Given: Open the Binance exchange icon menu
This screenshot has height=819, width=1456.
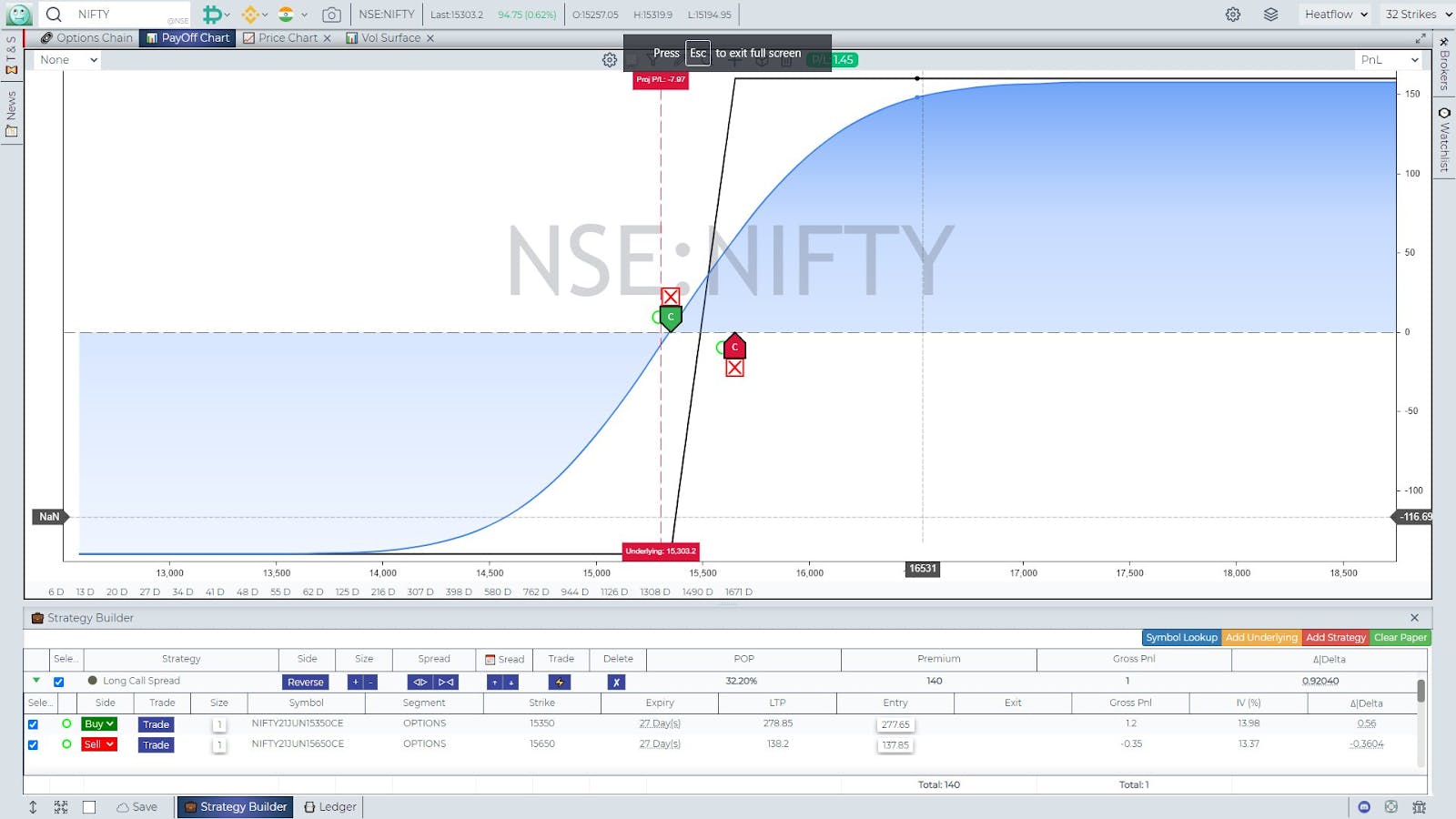Looking at the screenshot, I should (255, 15).
